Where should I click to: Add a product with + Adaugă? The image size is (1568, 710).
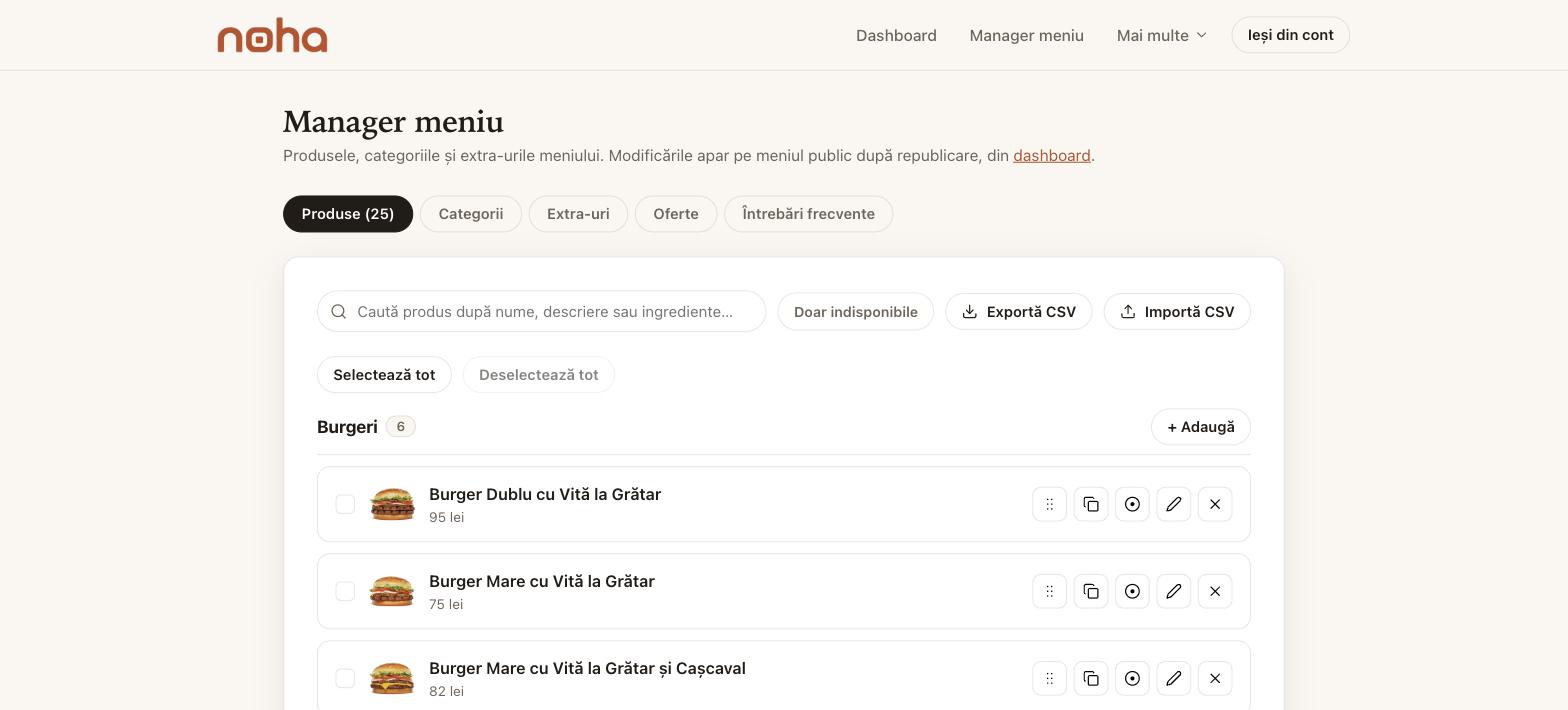point(1201,427)
